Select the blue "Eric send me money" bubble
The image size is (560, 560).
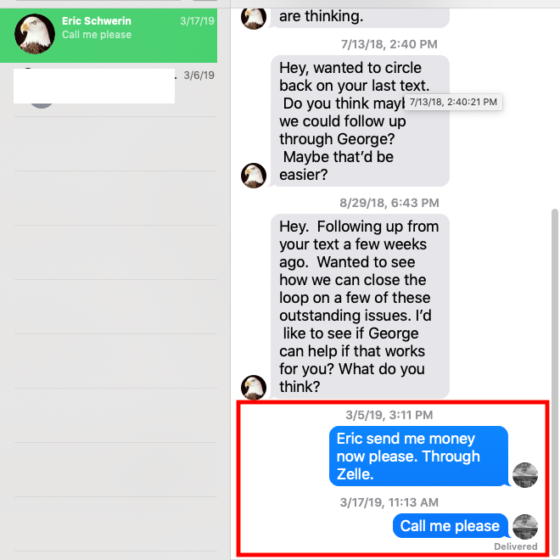click(x=418, y=456)
